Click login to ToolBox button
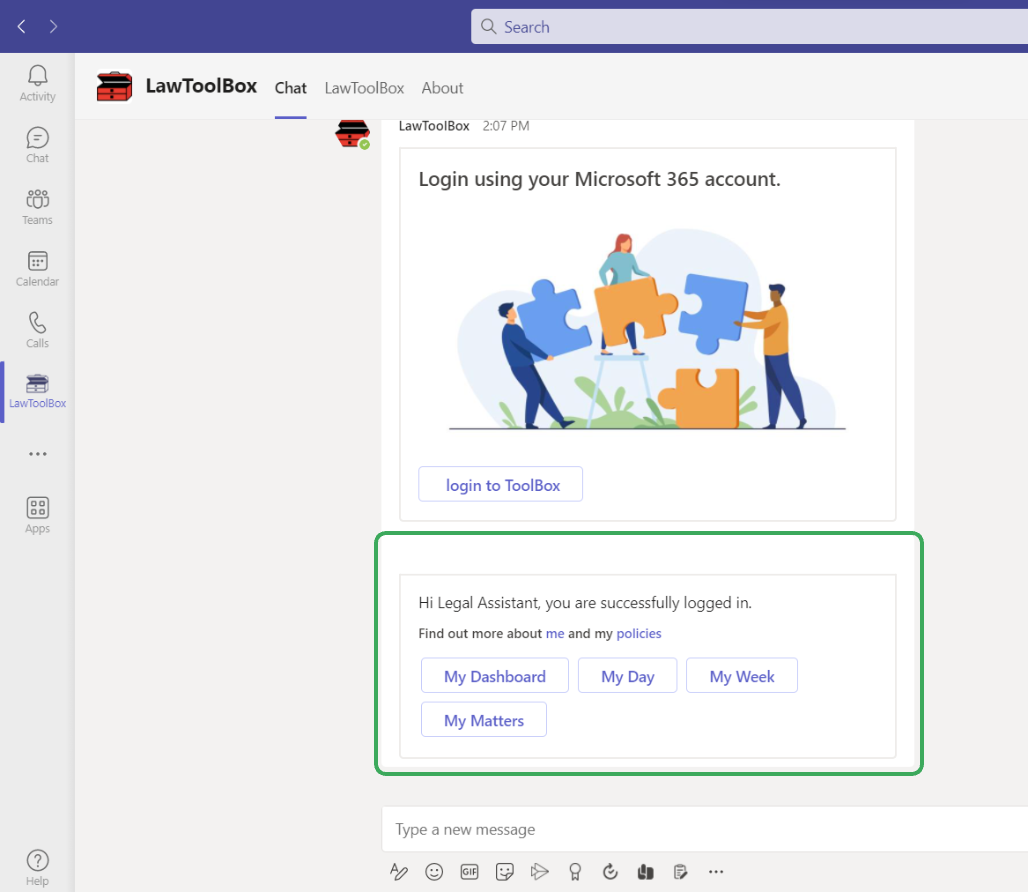 pyautogui.click(x=501, y=484)
